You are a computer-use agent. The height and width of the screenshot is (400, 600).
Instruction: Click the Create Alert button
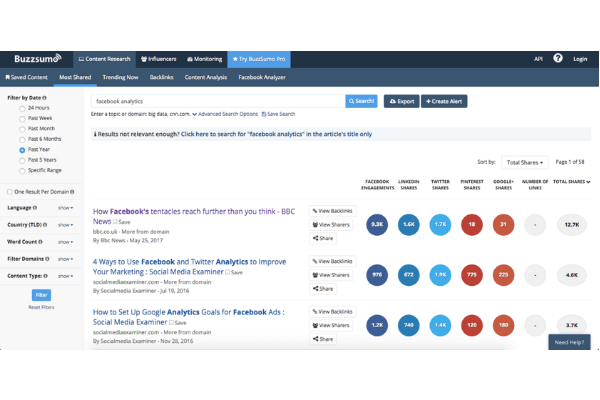[x=444, y=101]
